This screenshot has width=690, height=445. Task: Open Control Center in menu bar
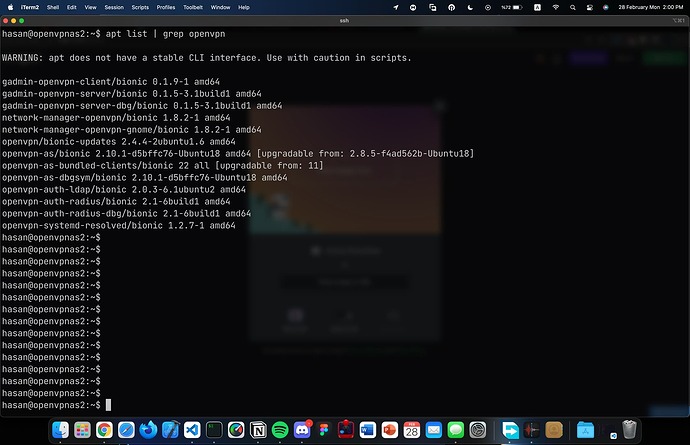589,7
